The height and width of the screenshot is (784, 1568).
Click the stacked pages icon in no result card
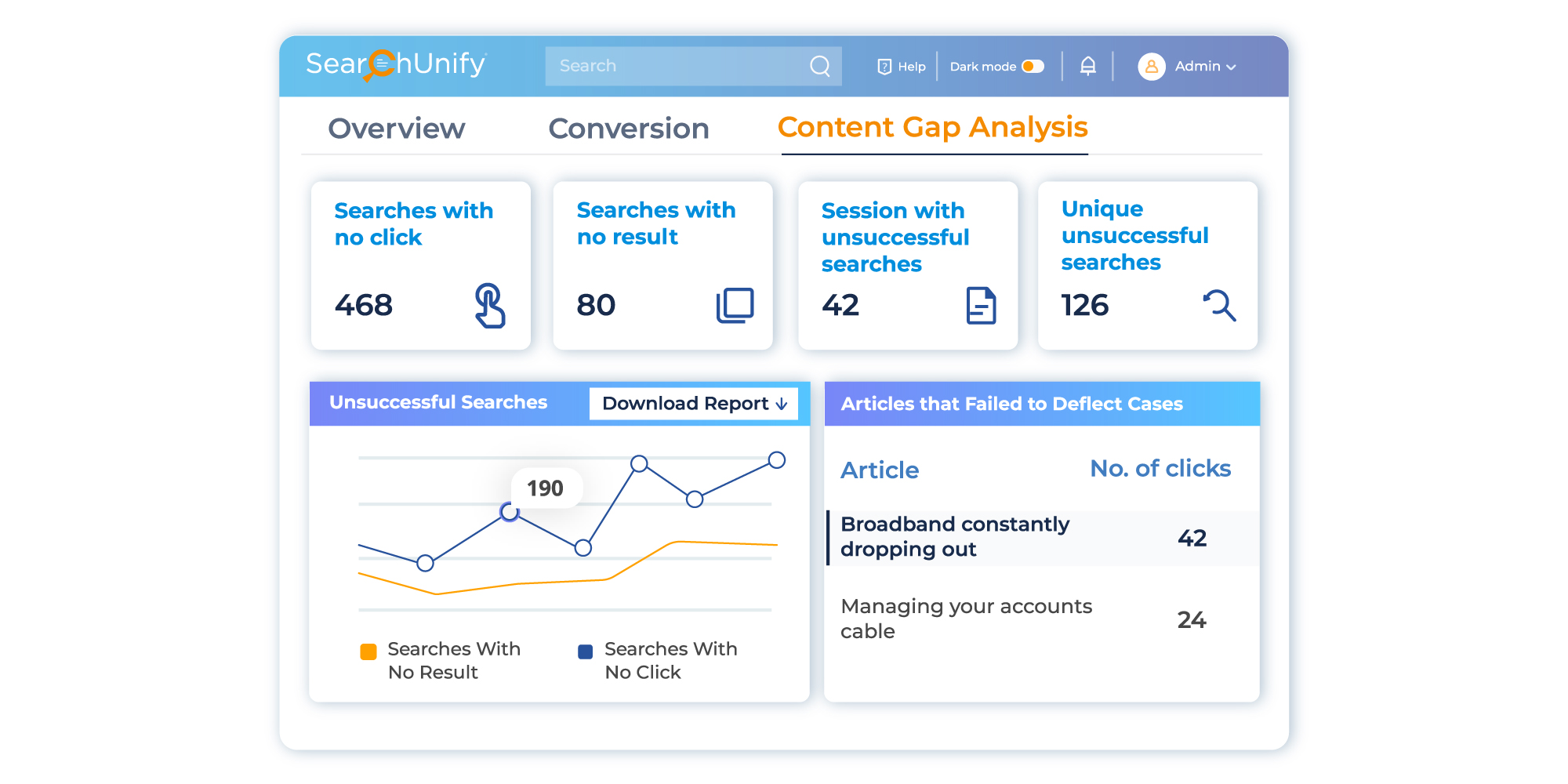tap(735, 305)
